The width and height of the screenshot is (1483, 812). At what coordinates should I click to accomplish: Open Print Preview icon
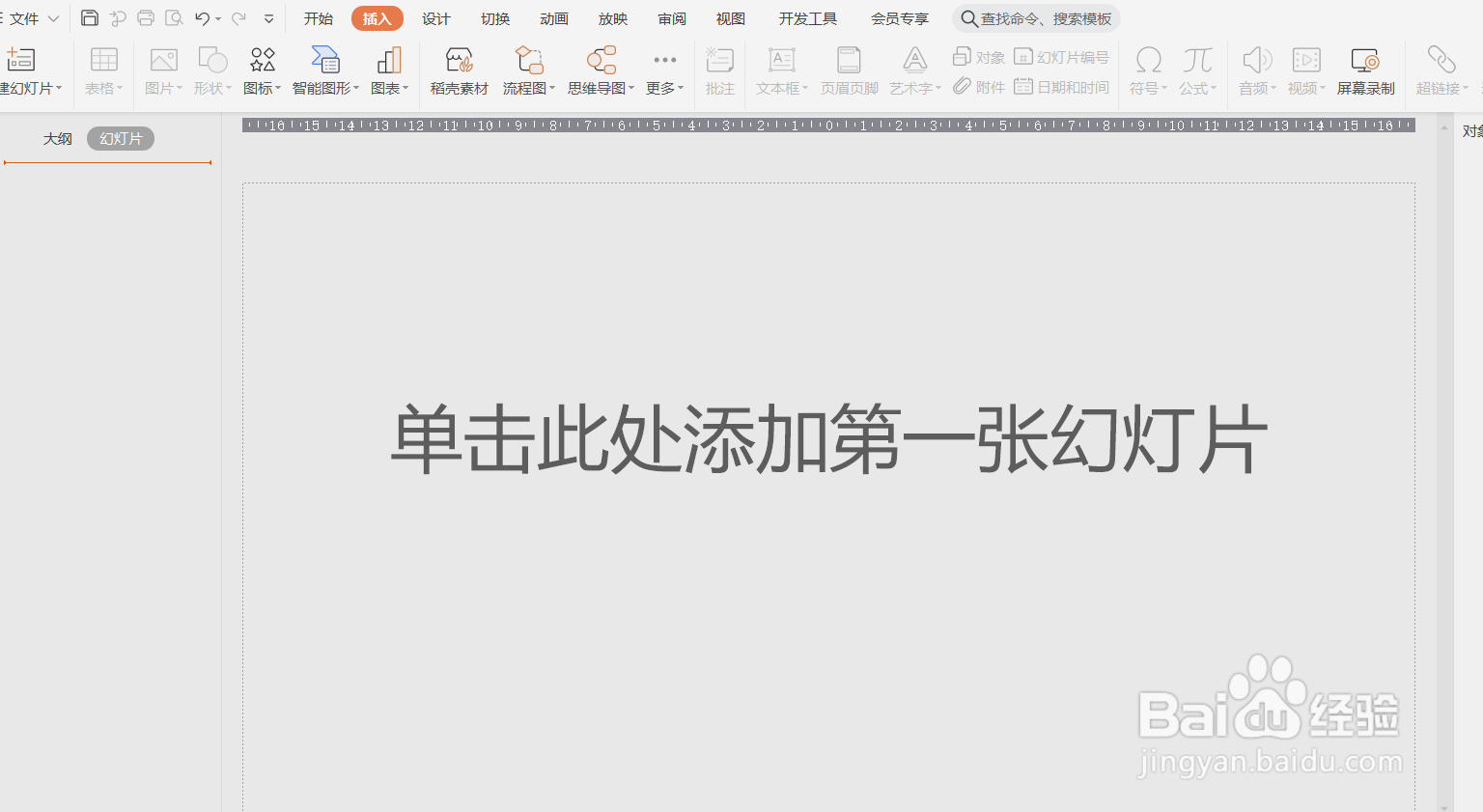point(174,18)
